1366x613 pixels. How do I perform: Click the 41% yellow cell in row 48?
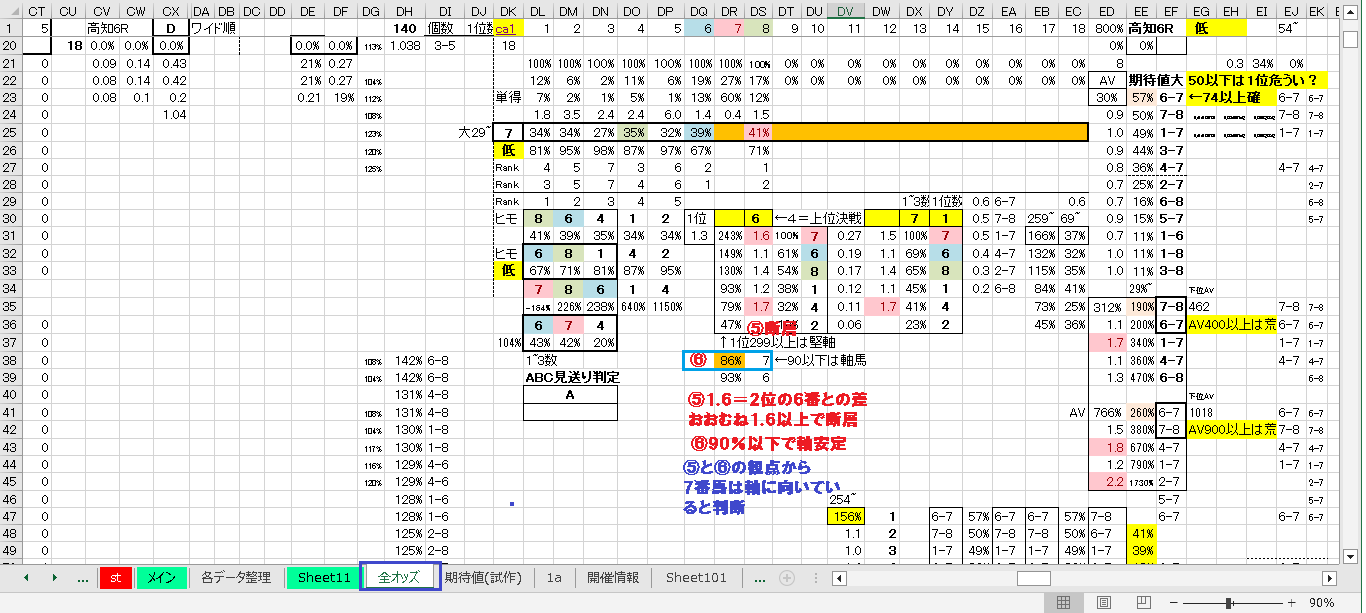pyautogui.click(x=1141, y=533)
